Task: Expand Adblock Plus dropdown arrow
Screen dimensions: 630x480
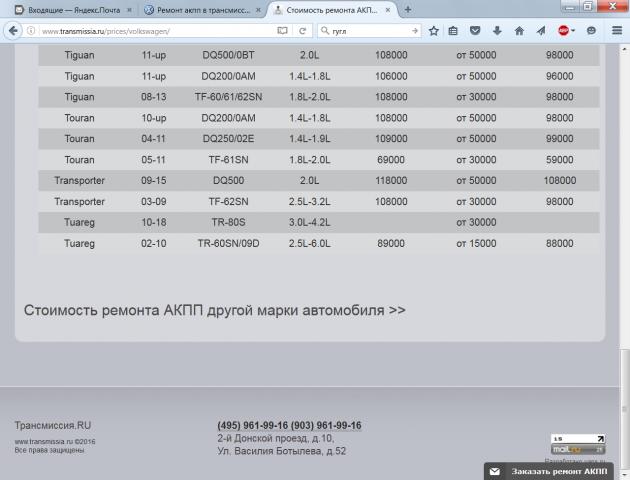Action: pyautogui.click(x=573, y=31)
